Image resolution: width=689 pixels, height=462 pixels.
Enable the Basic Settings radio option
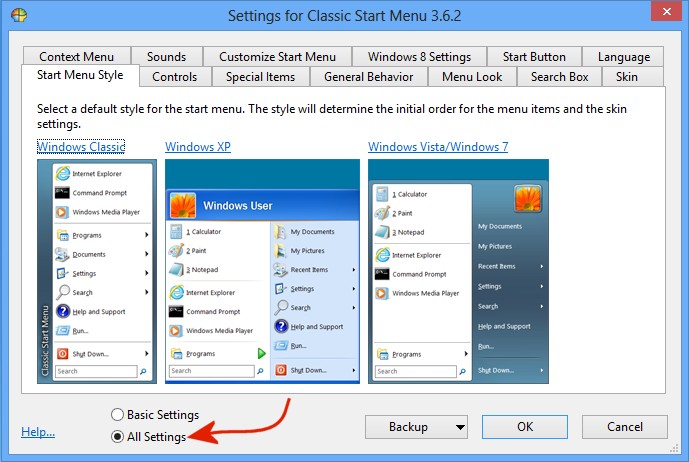tap(155, 415)
